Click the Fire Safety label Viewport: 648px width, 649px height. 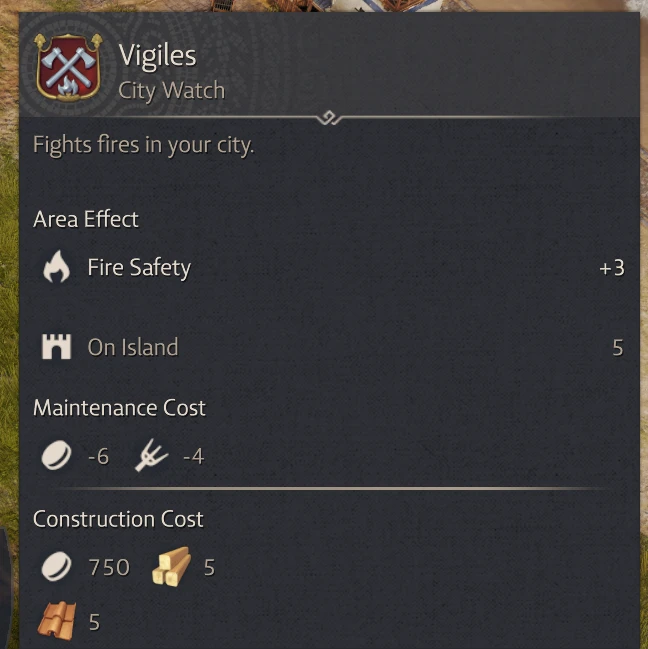(x=139, y=267)
